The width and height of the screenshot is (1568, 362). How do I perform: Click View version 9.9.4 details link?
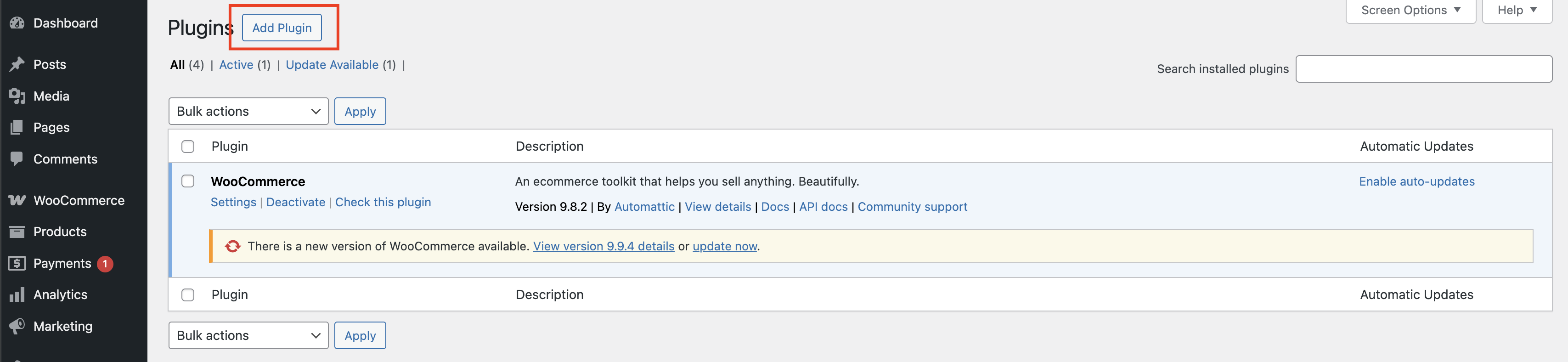tap(604, 246)
